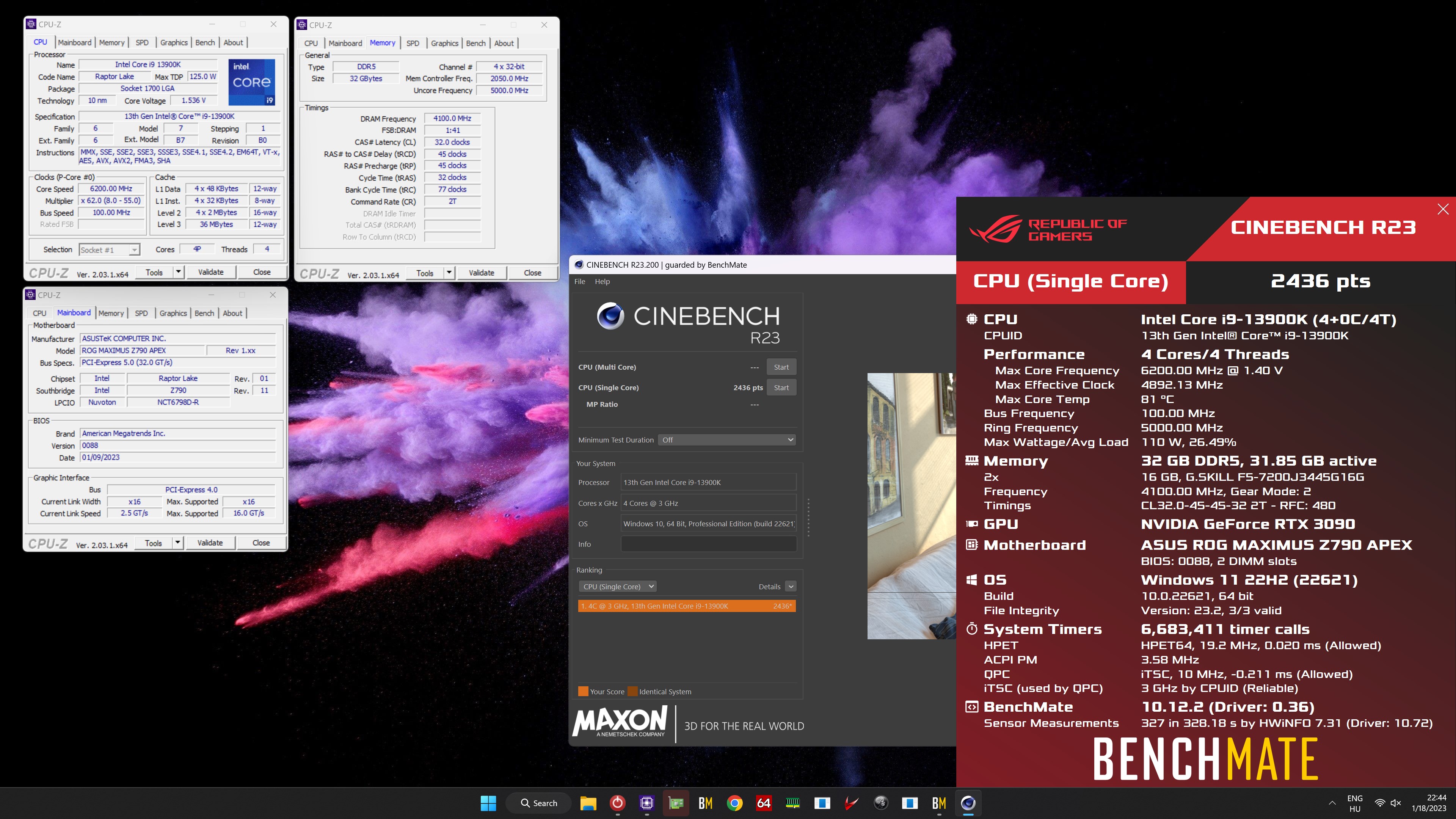1456x819 pixels.
Task: Open the dark sphere taskbar icon
Action: 880,803
